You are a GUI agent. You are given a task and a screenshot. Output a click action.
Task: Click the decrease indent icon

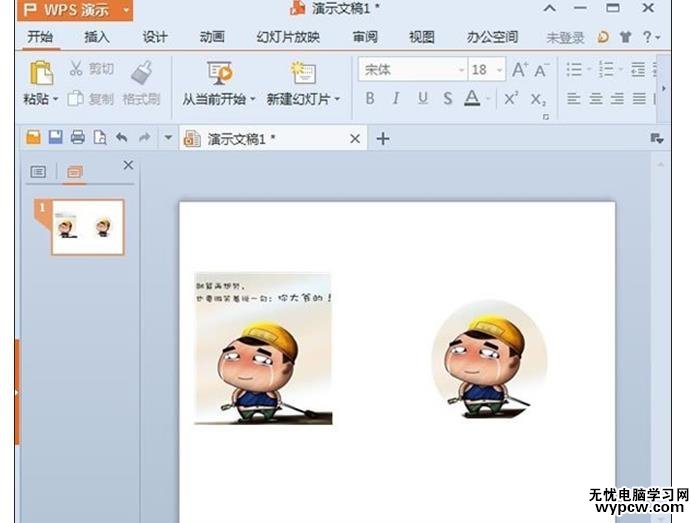pyautogui.click(x=638, y=70)
